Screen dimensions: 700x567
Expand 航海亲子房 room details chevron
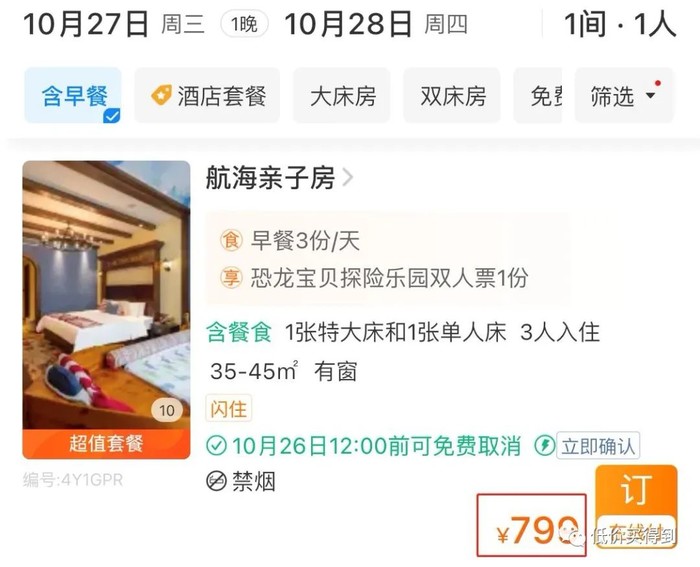348,178
